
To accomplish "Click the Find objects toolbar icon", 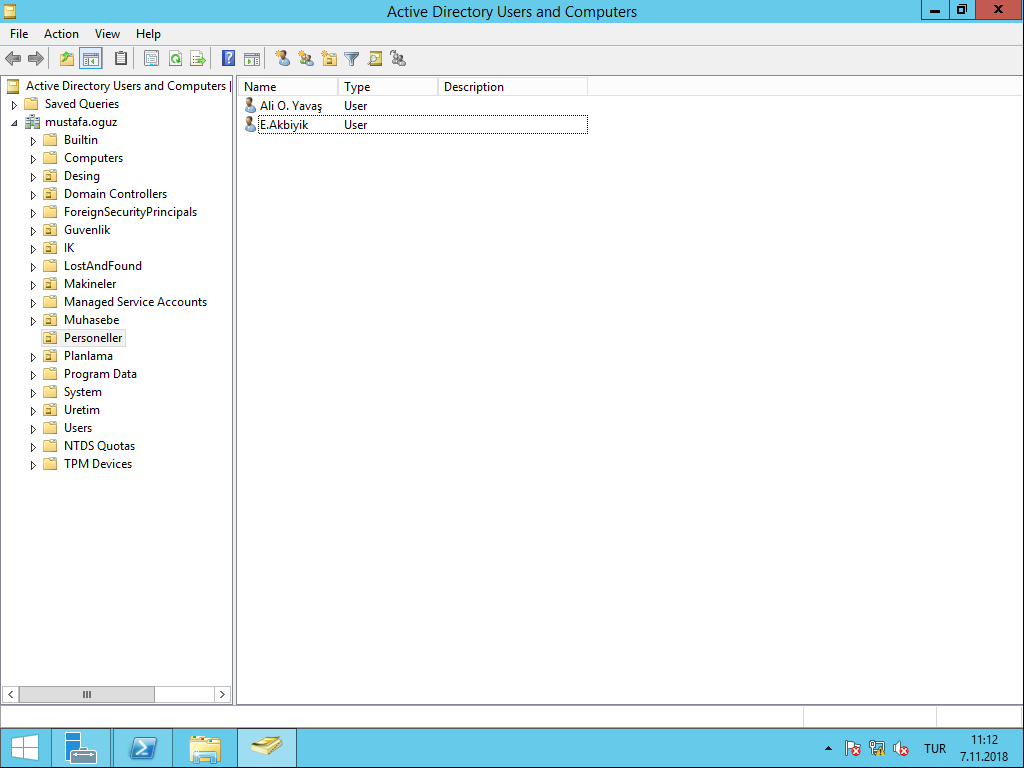I will [375, 59].
